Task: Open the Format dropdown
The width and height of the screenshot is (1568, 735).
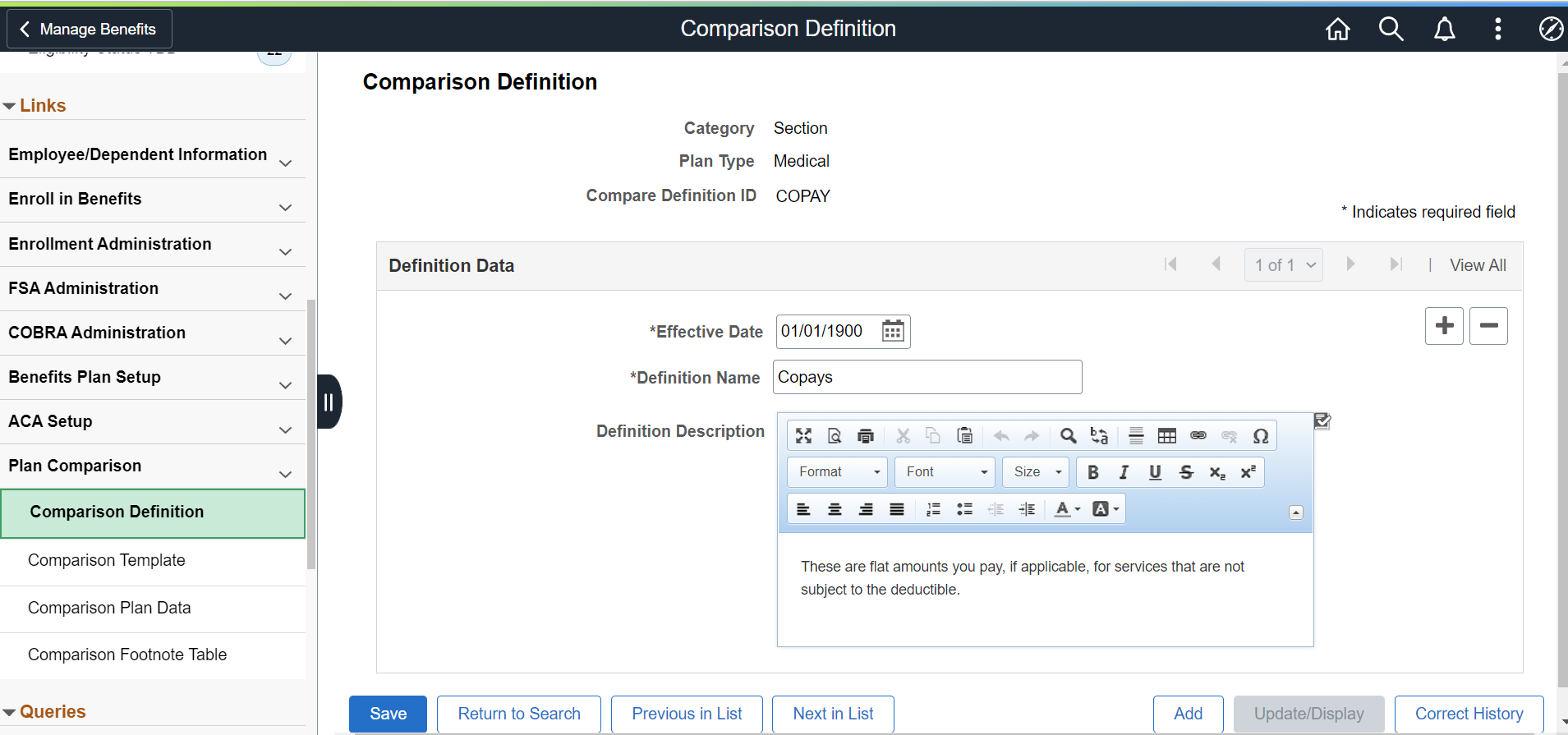Action: pos(838,472)
